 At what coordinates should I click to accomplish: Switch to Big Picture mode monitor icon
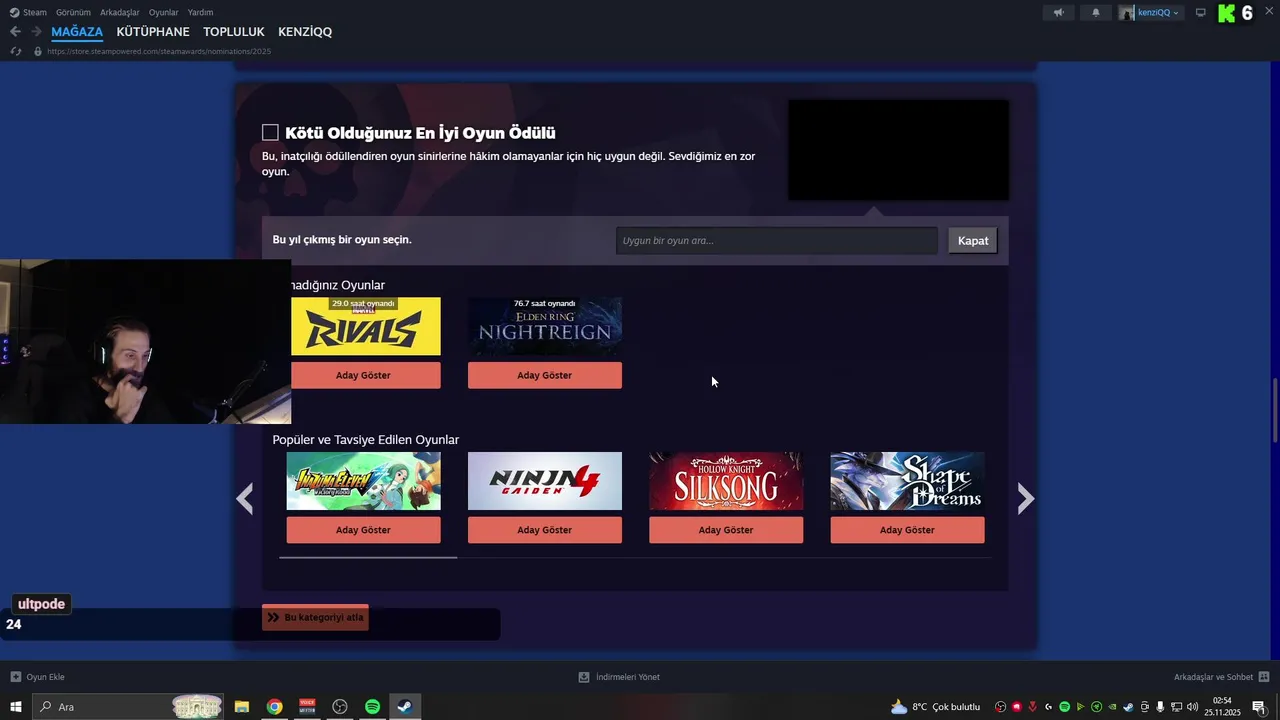click(1201, 13)
